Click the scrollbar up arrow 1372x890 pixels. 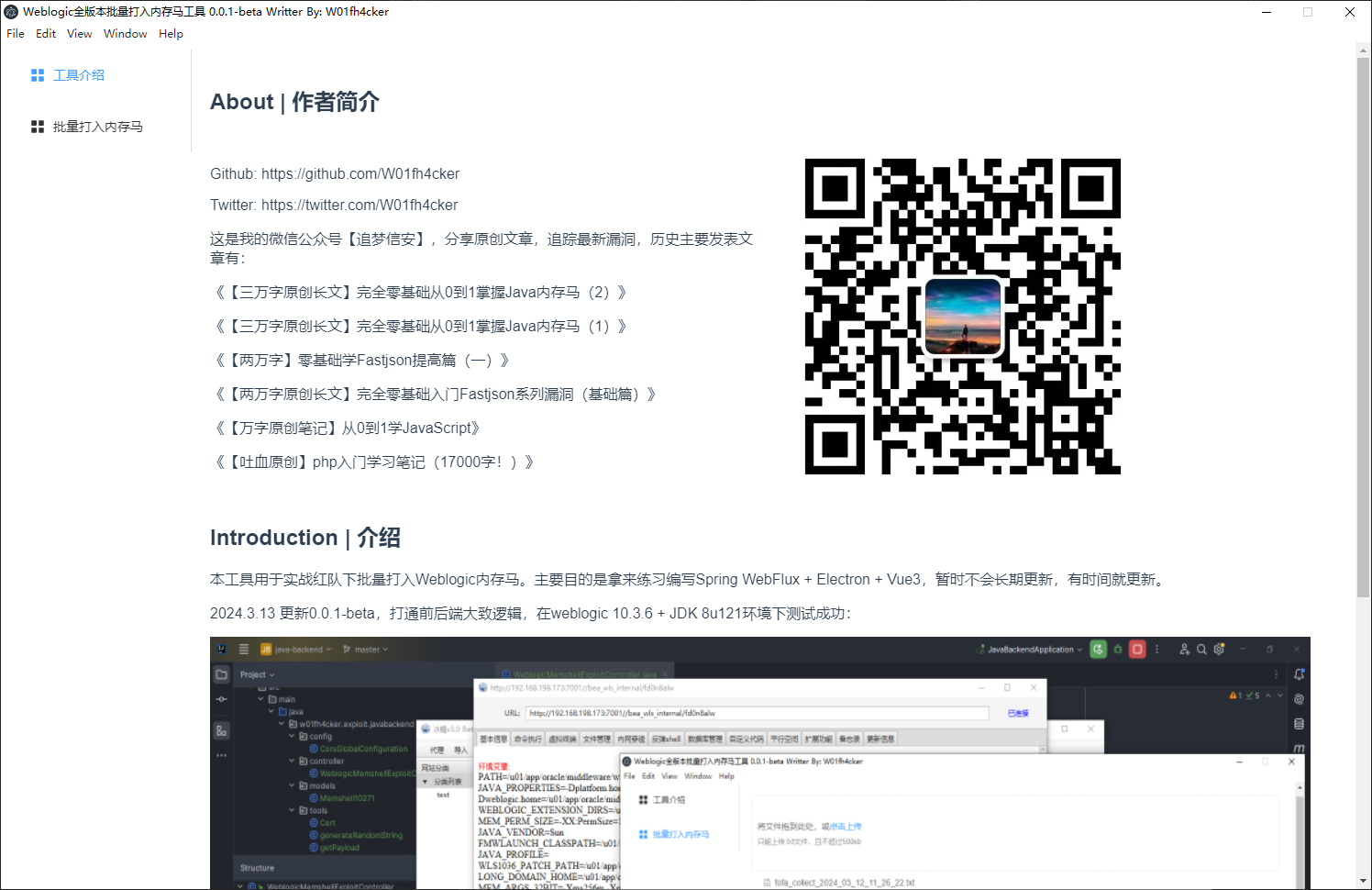[x=1363, y=49]
